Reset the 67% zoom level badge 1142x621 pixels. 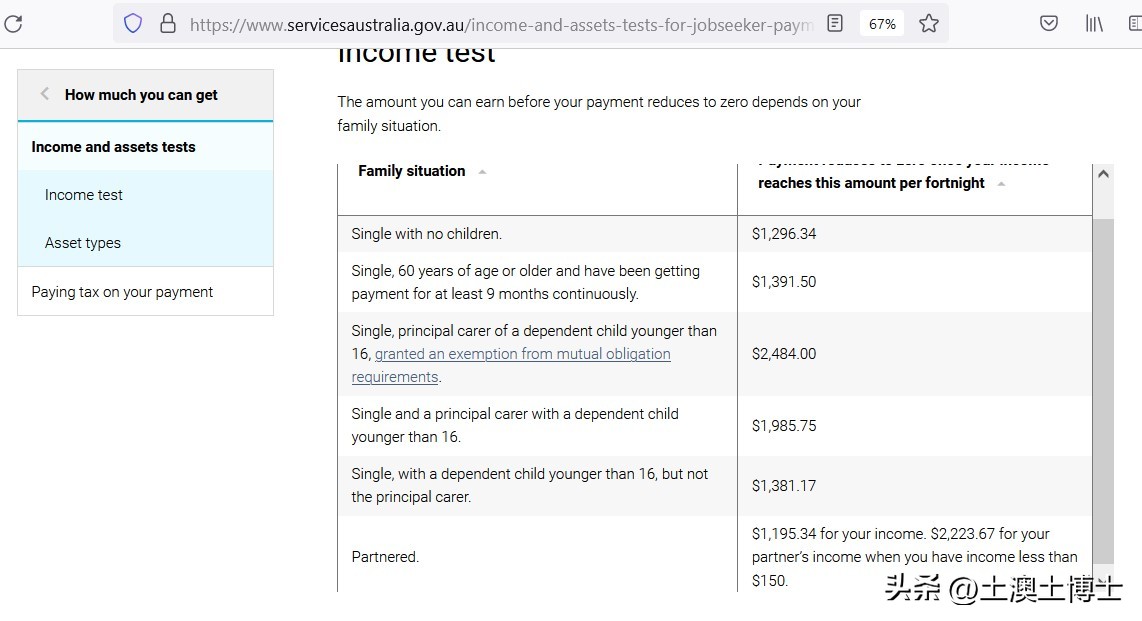pos(882,24)
